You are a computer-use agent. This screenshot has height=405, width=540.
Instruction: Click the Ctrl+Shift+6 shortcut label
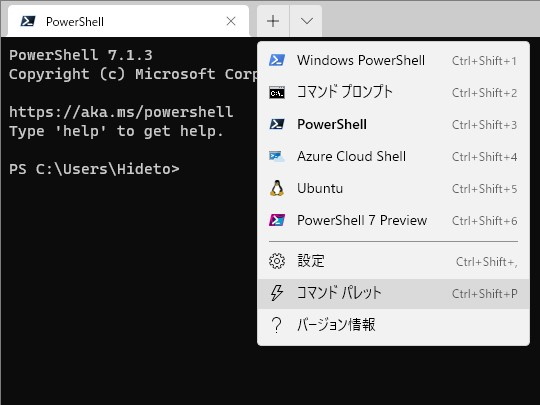[x=484, y=221]
